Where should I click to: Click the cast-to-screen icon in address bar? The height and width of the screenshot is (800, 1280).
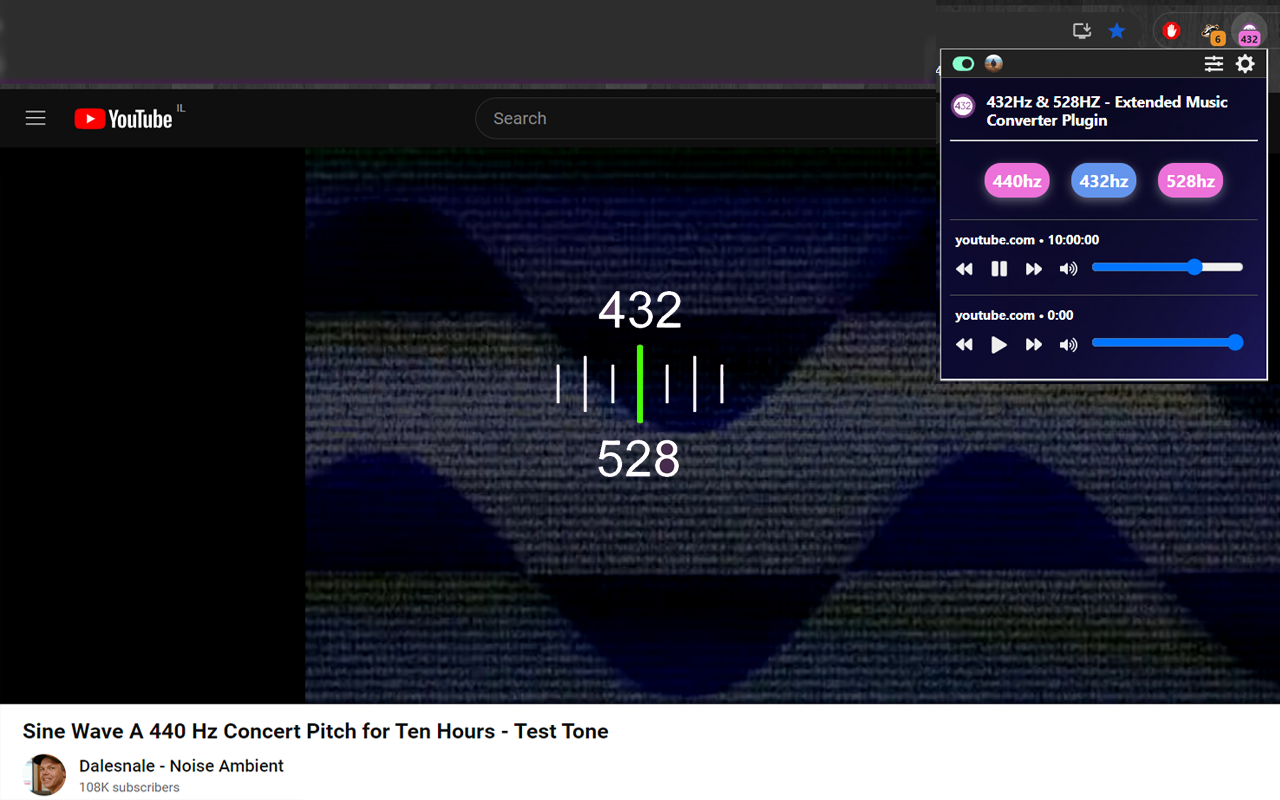(1081, 31)
